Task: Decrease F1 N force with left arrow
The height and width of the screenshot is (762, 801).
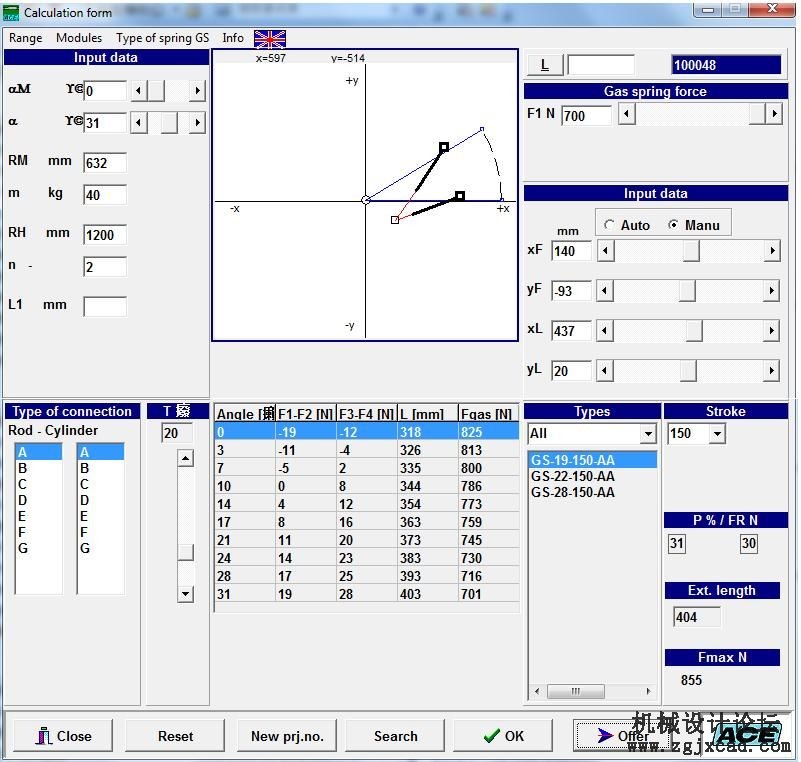Action: point(627,113)
